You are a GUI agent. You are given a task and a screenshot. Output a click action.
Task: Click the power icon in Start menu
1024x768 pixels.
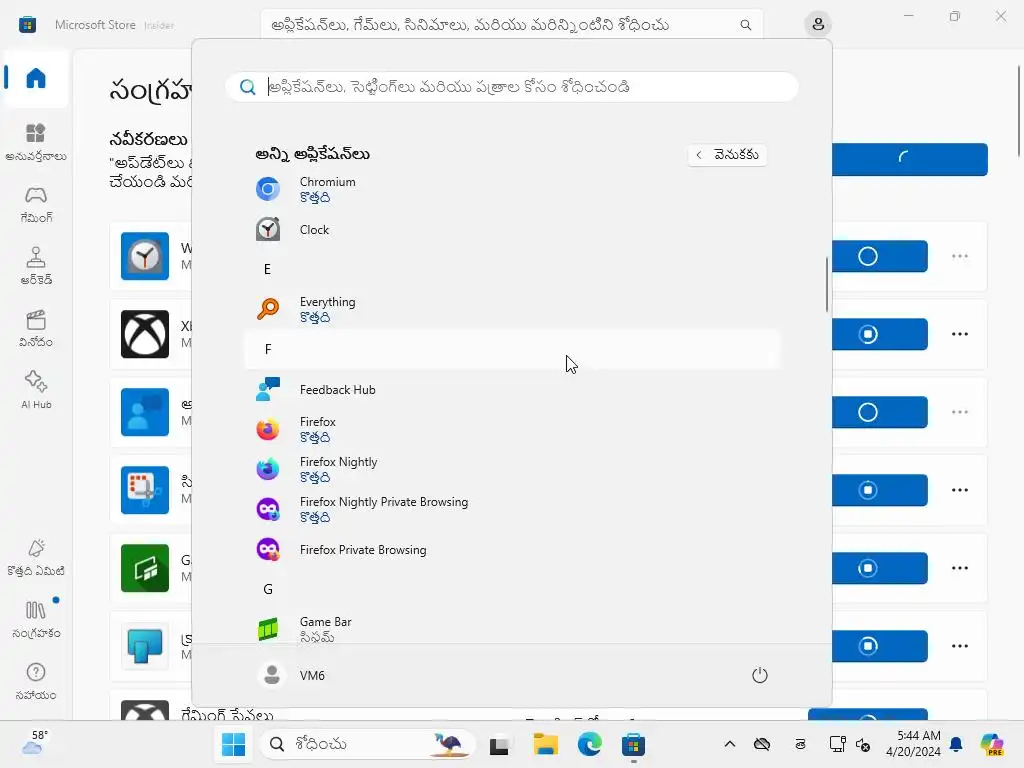pyautogui.click(x=760, y=675)
